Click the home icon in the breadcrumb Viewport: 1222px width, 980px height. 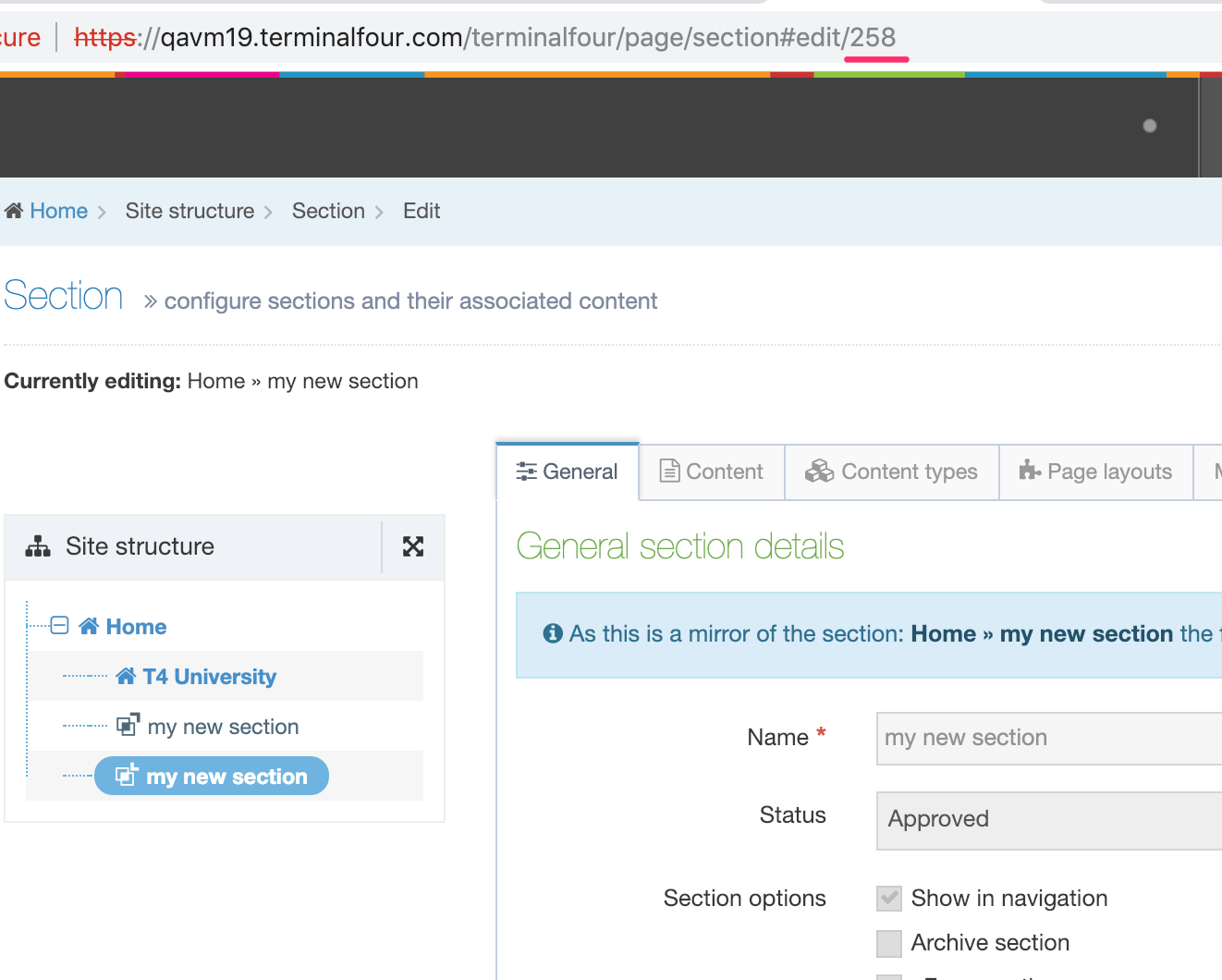(x=14, y=211)
